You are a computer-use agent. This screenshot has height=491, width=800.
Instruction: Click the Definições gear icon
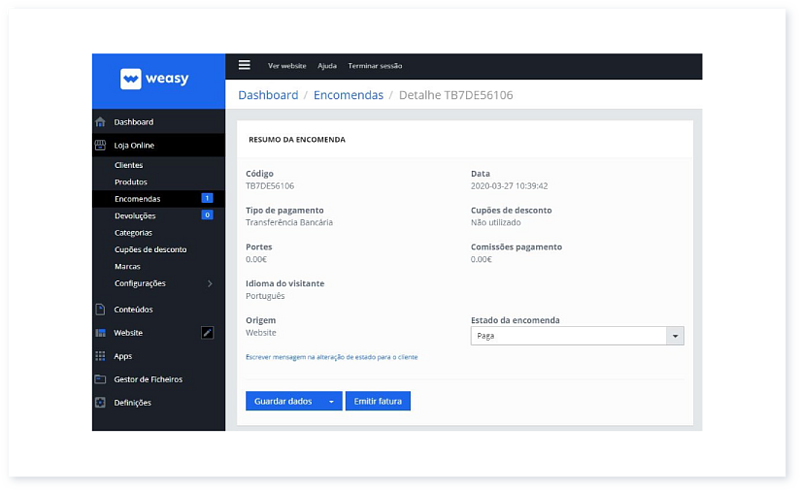(x=101, y=403)
